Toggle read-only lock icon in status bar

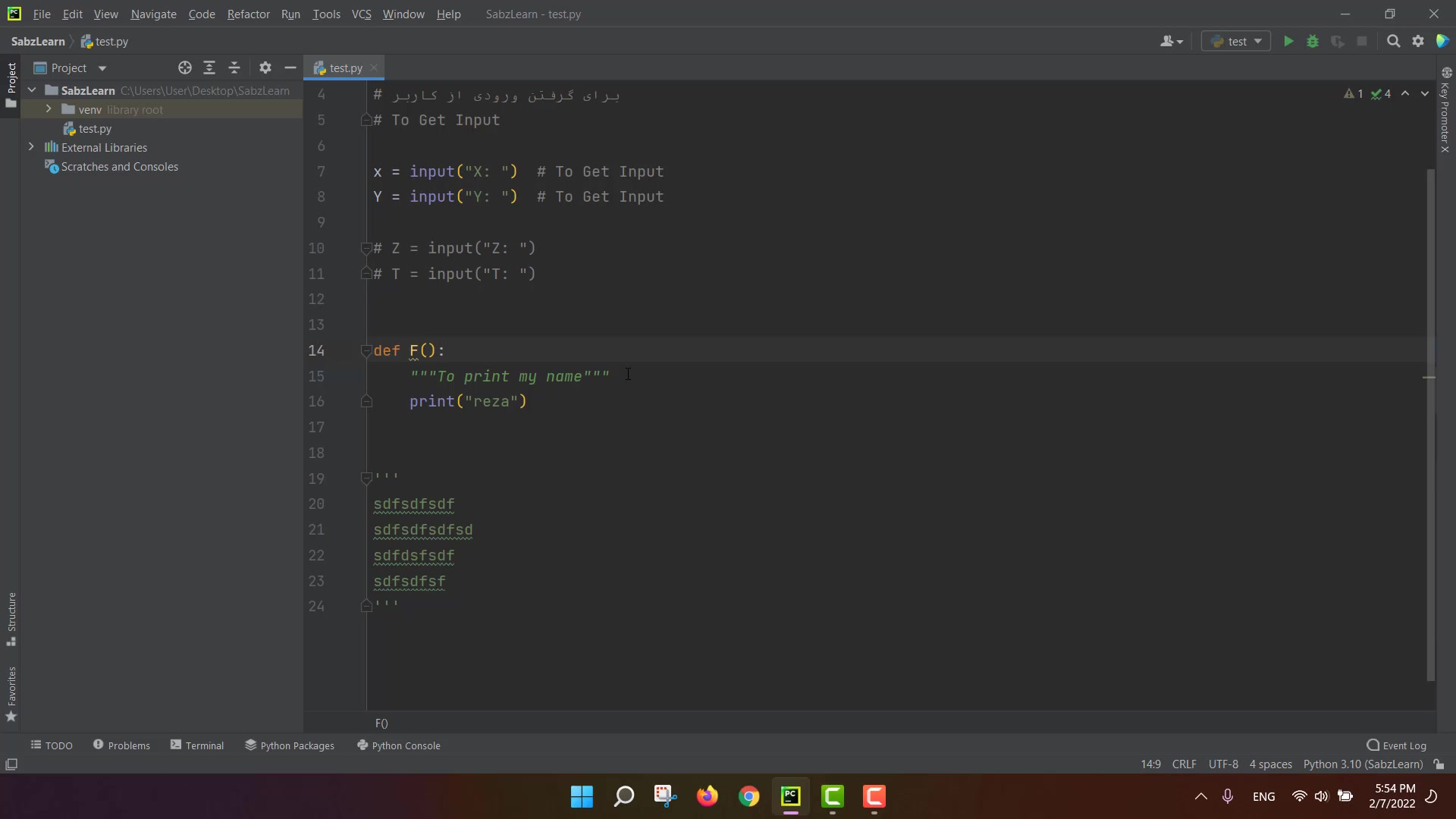[1439, 764]
